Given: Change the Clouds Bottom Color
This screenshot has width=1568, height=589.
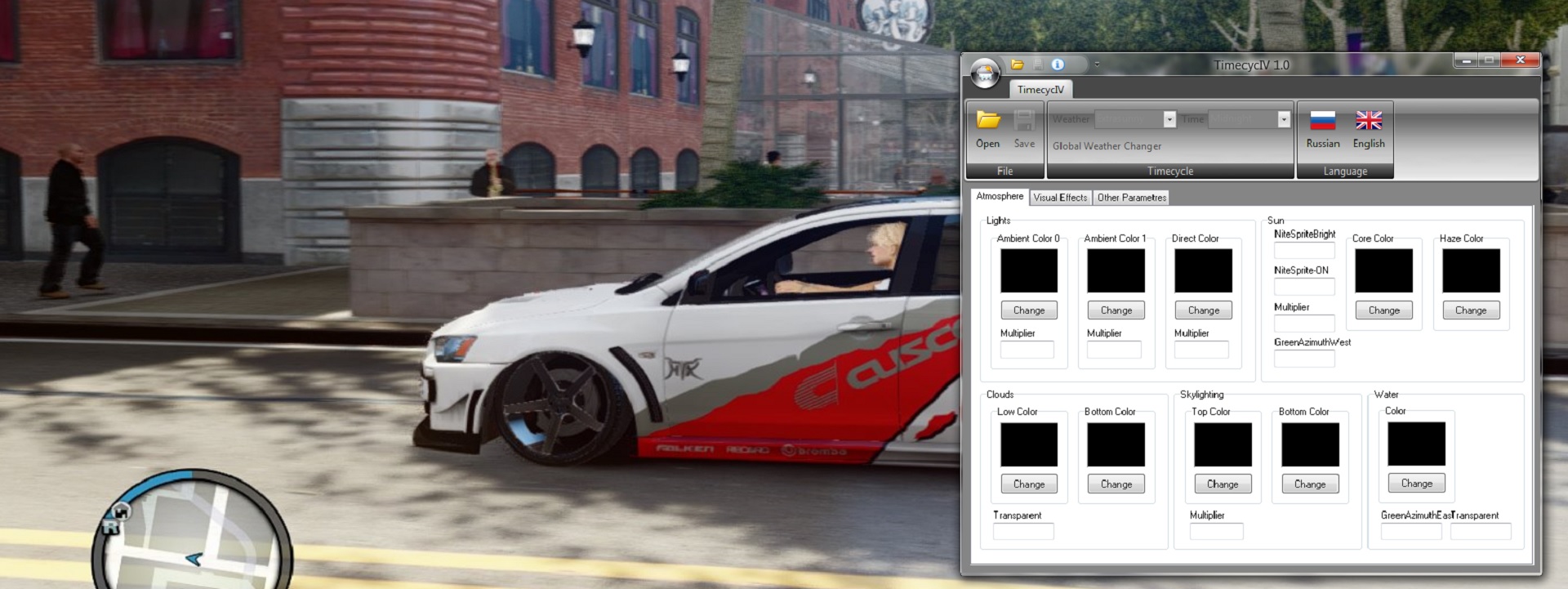Looking at the screenshot, I should pos(1116,484).
